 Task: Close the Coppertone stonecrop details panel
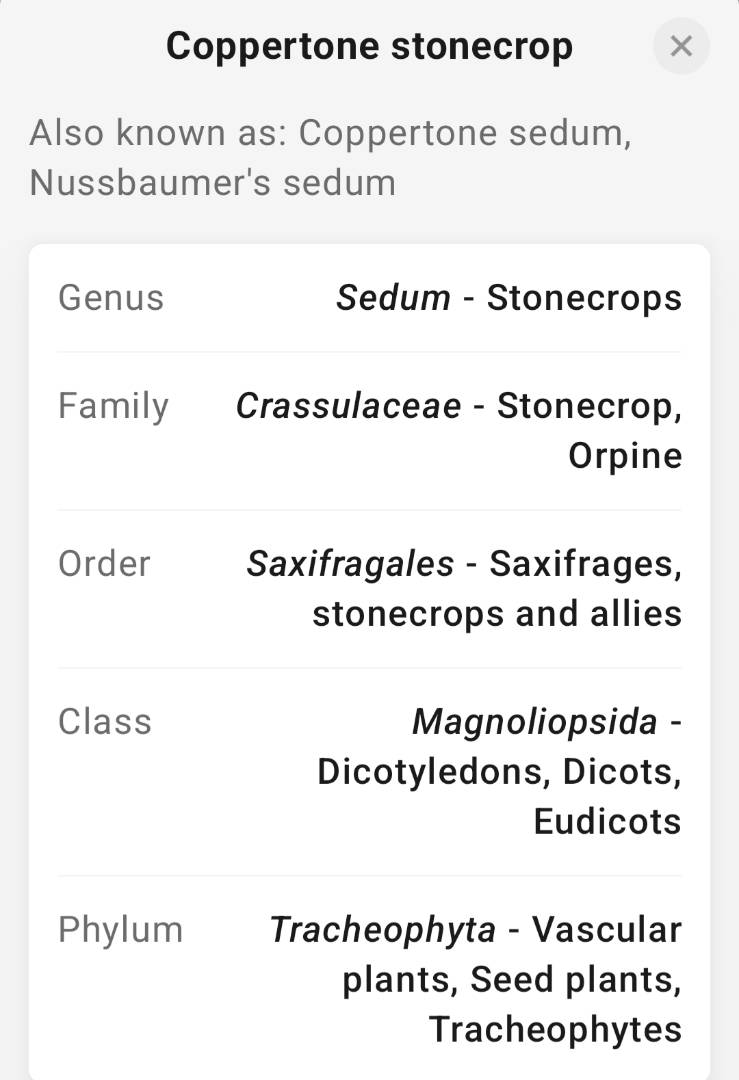tap(681, 46)
